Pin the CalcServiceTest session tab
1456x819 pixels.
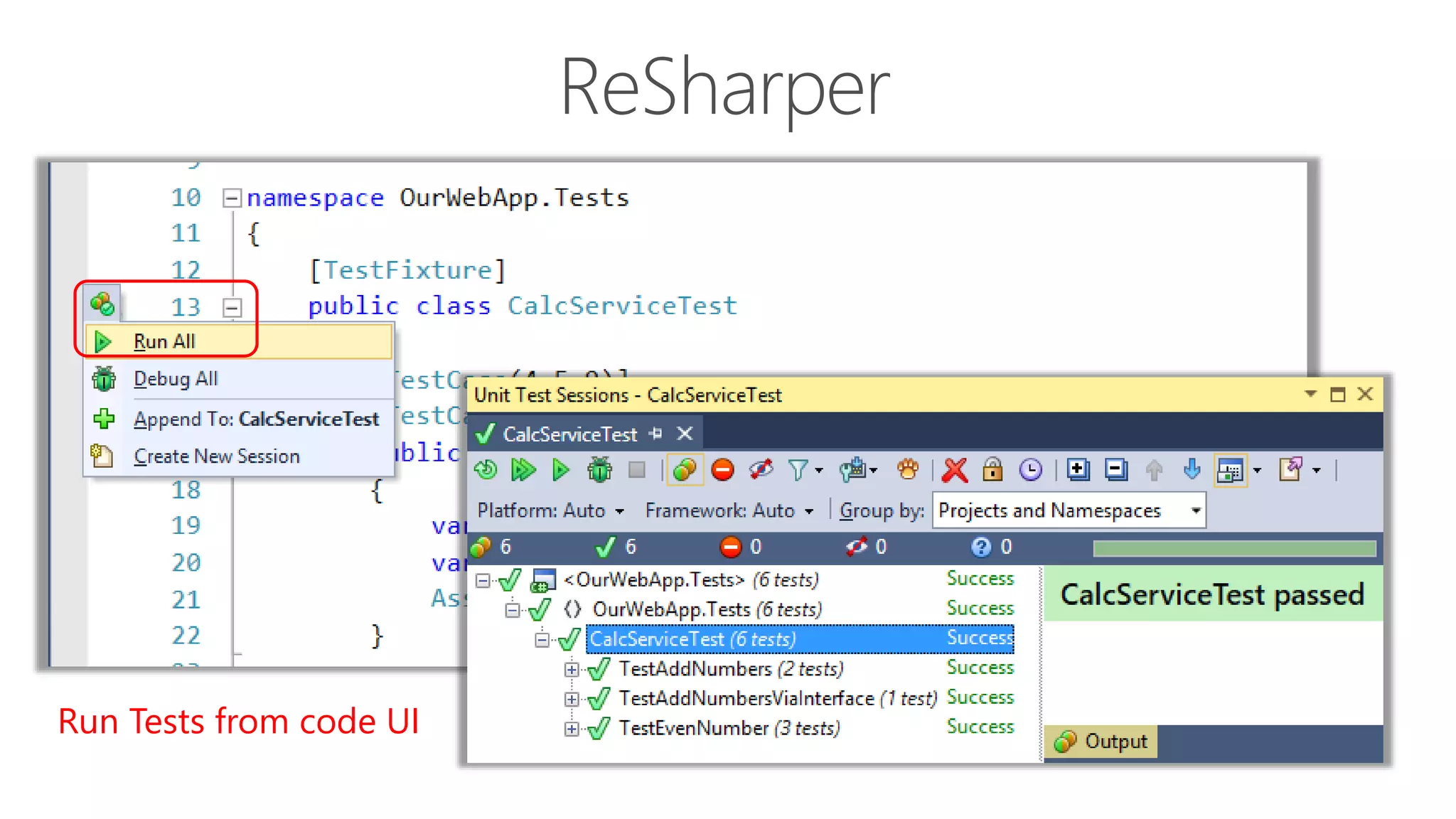655,433
